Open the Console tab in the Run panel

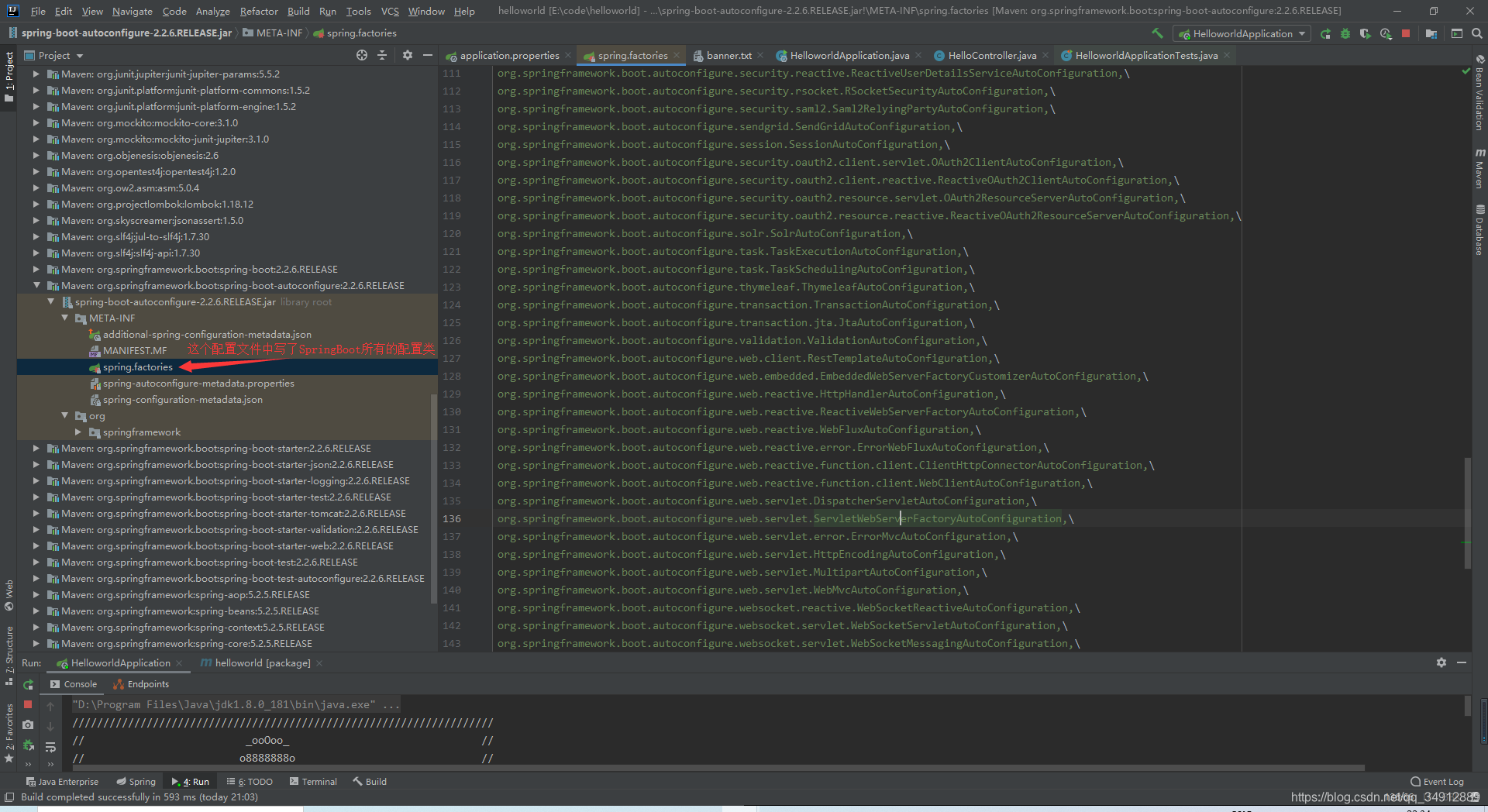tap(74, 684)
